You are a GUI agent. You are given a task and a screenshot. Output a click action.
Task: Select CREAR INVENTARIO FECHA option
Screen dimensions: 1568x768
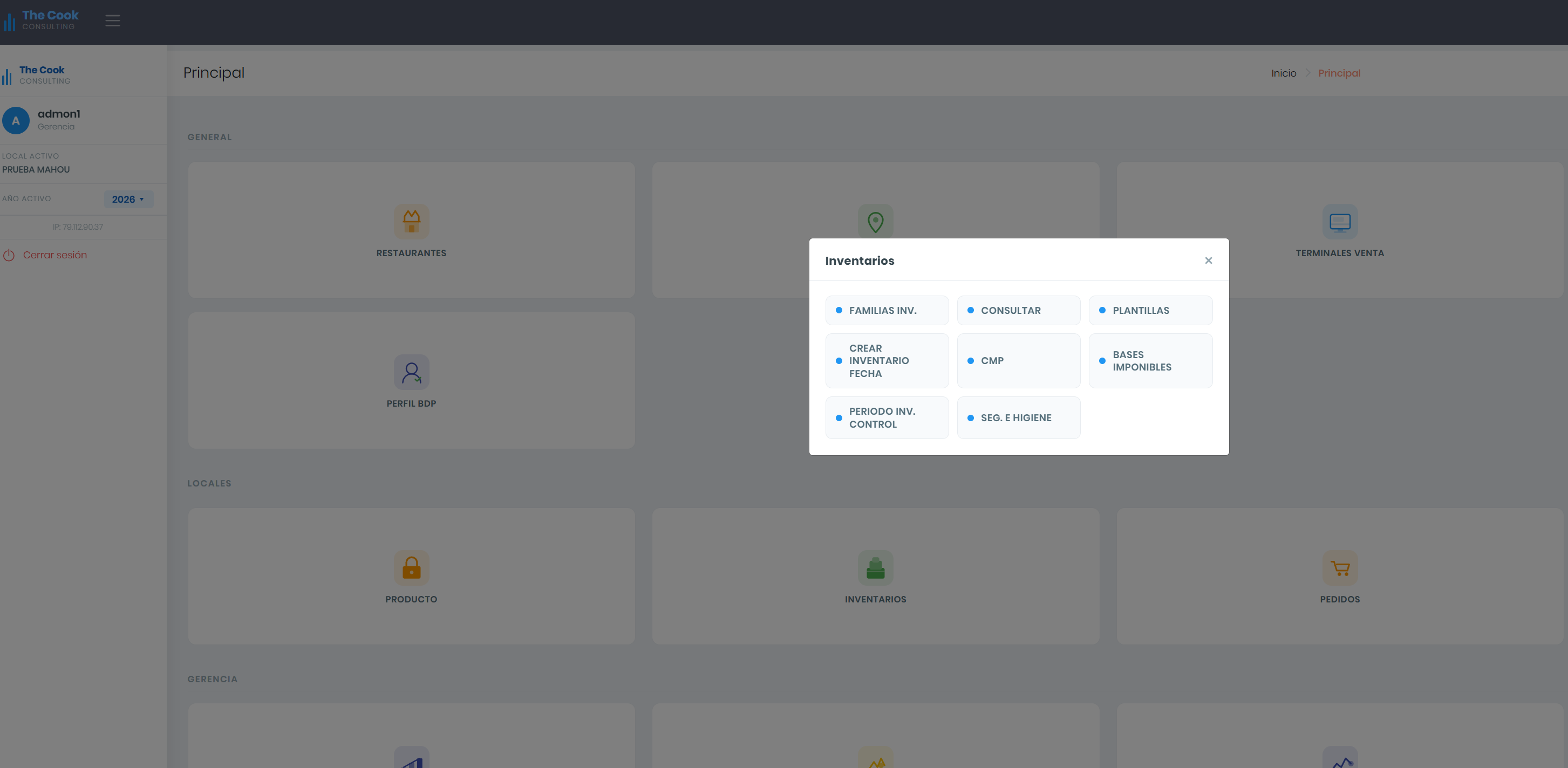tap(887, 361)
